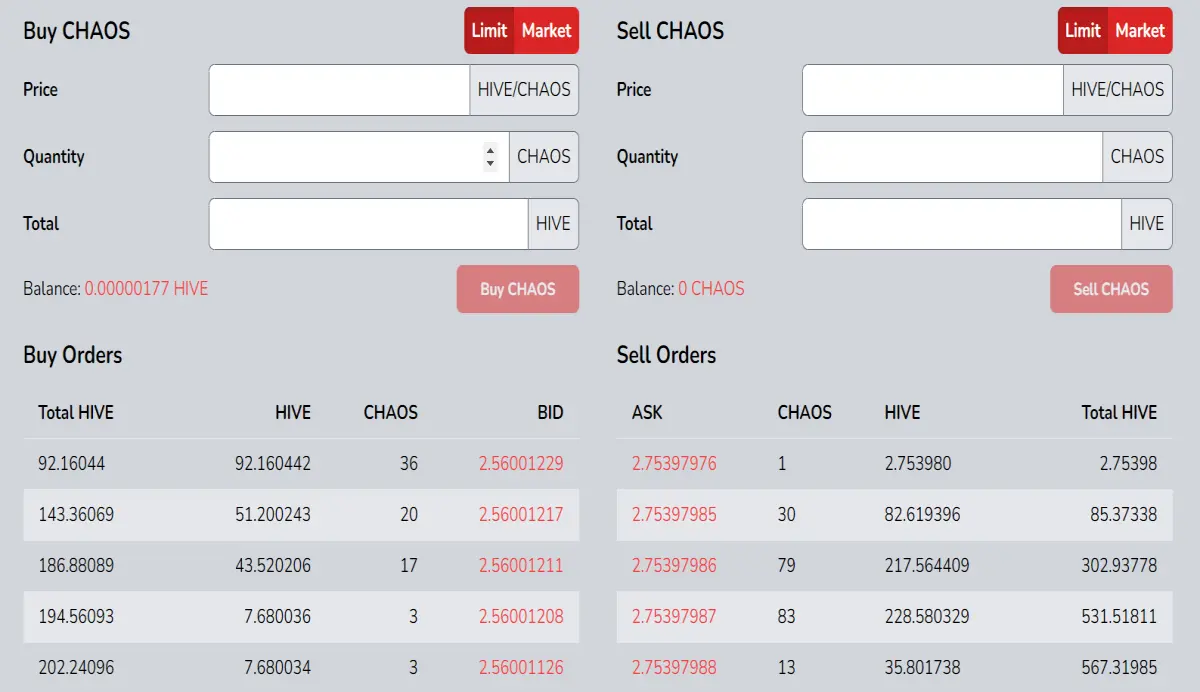
Task: Pick the bid price 2.56001229
Action: click(521, 464)
